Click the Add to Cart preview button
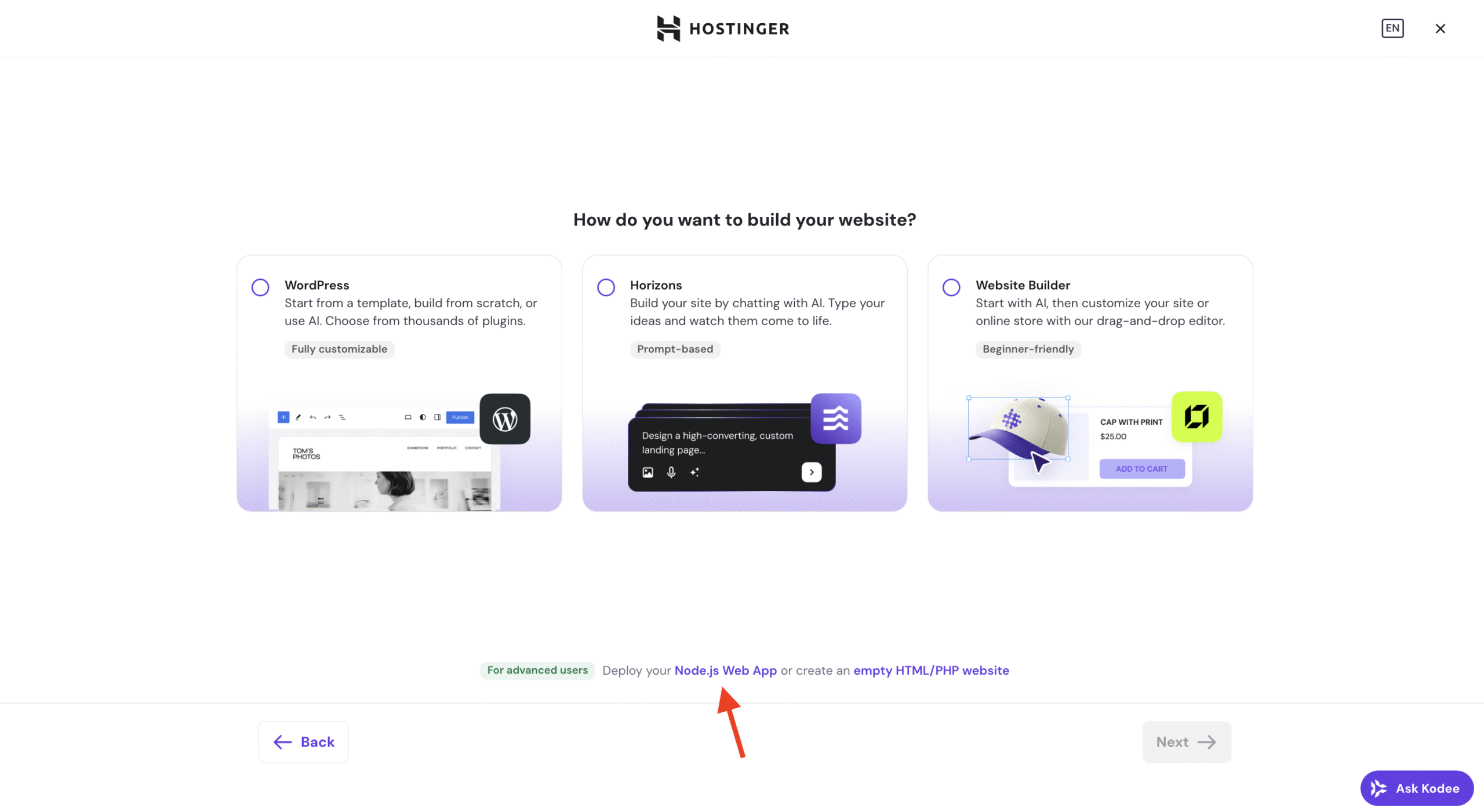This screenshot has width=1484, height=812. pos(1141,468)
